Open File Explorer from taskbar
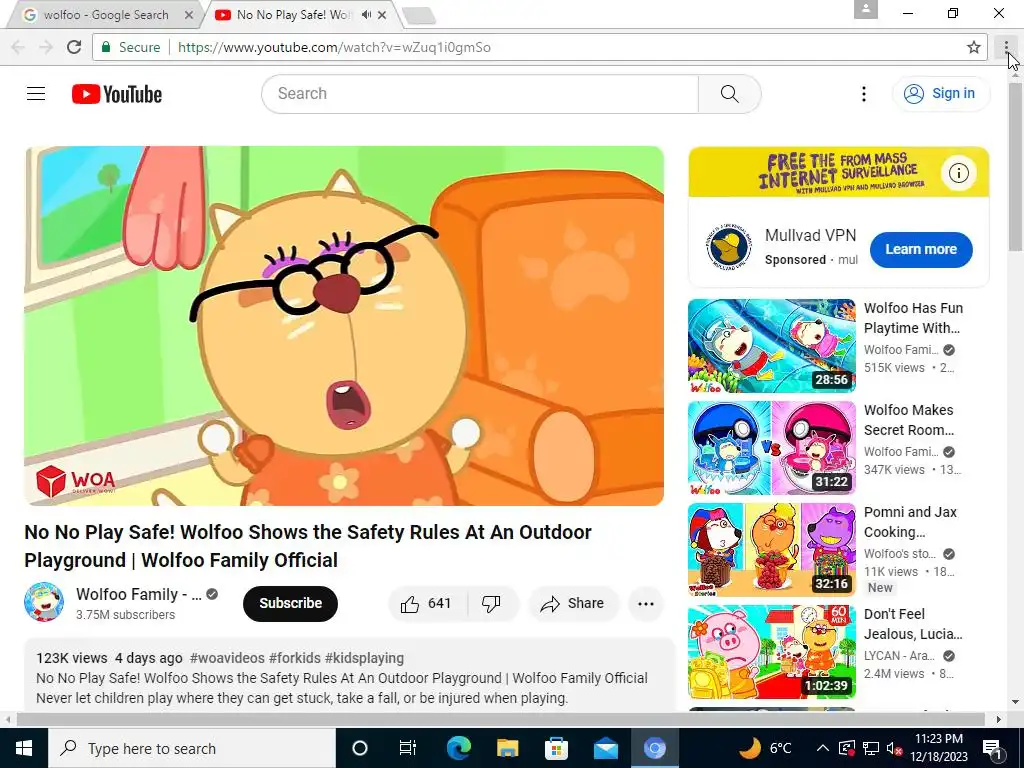1024x768 pixels. 507,748
